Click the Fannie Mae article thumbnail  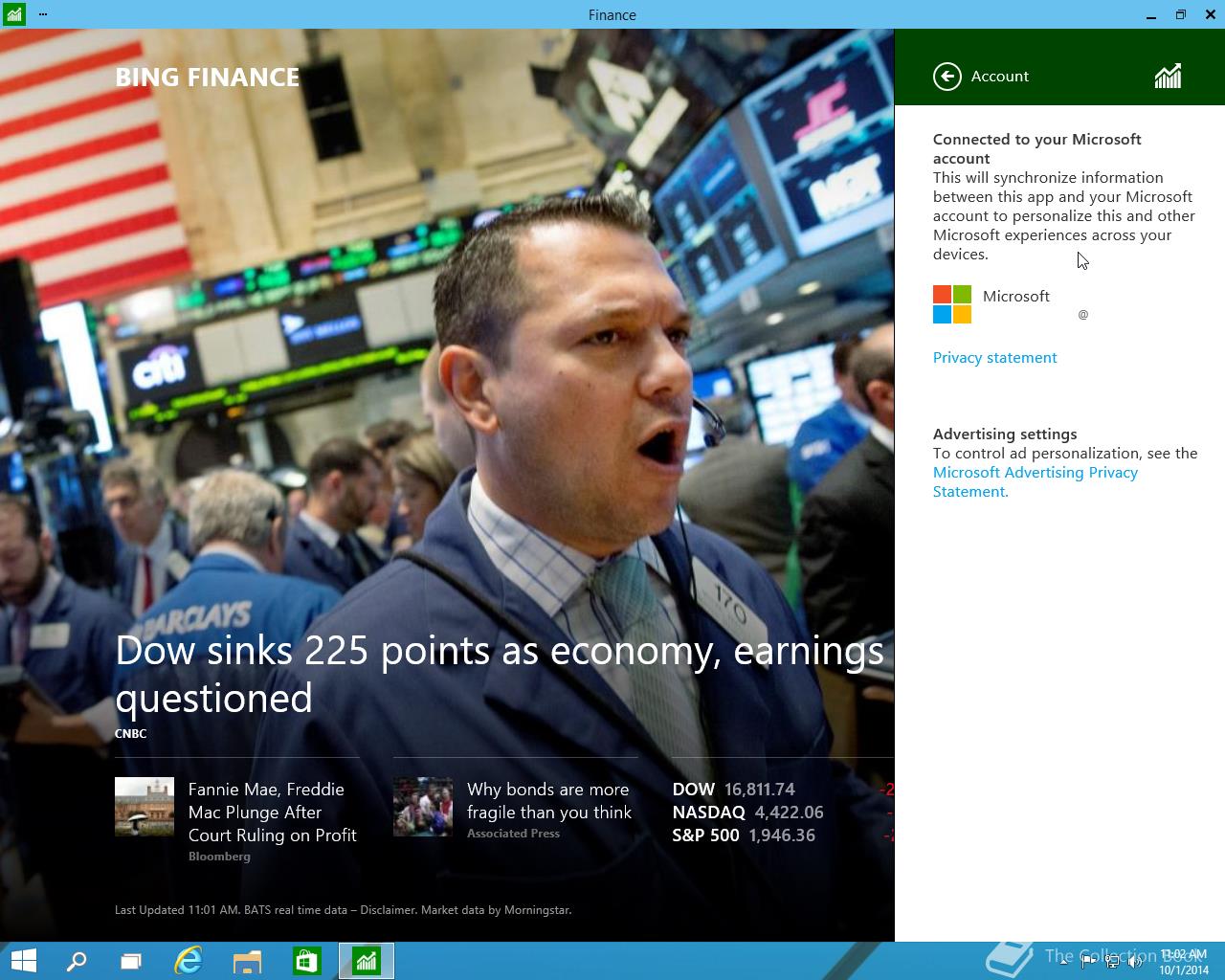coord(145,807)
